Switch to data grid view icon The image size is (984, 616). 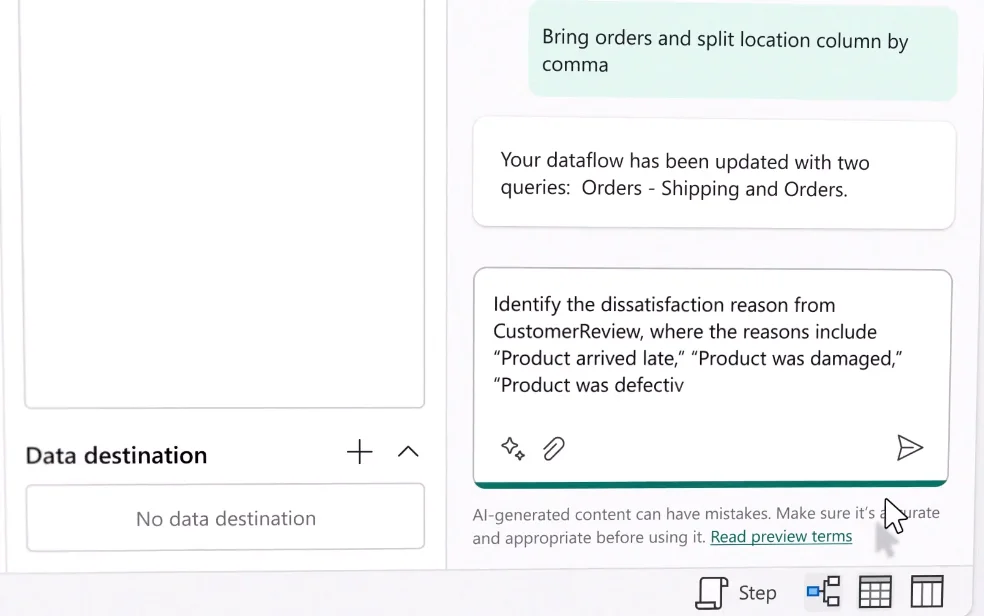[875, 592]
